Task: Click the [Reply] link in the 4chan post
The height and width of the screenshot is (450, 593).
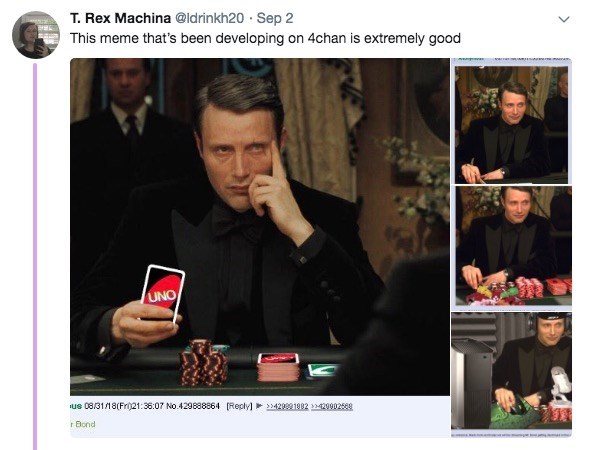Action: click(x=239, y=406)
